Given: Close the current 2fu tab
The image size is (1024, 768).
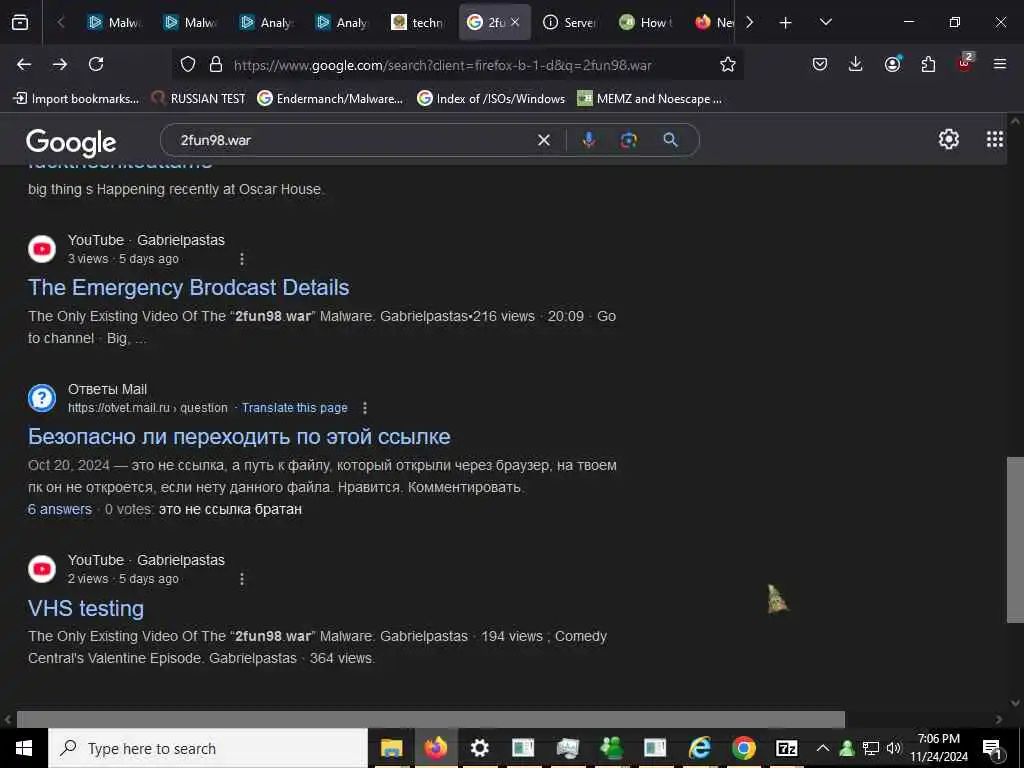Looking at the screenshot, I should pyautogui.click(x=515, y=22).
